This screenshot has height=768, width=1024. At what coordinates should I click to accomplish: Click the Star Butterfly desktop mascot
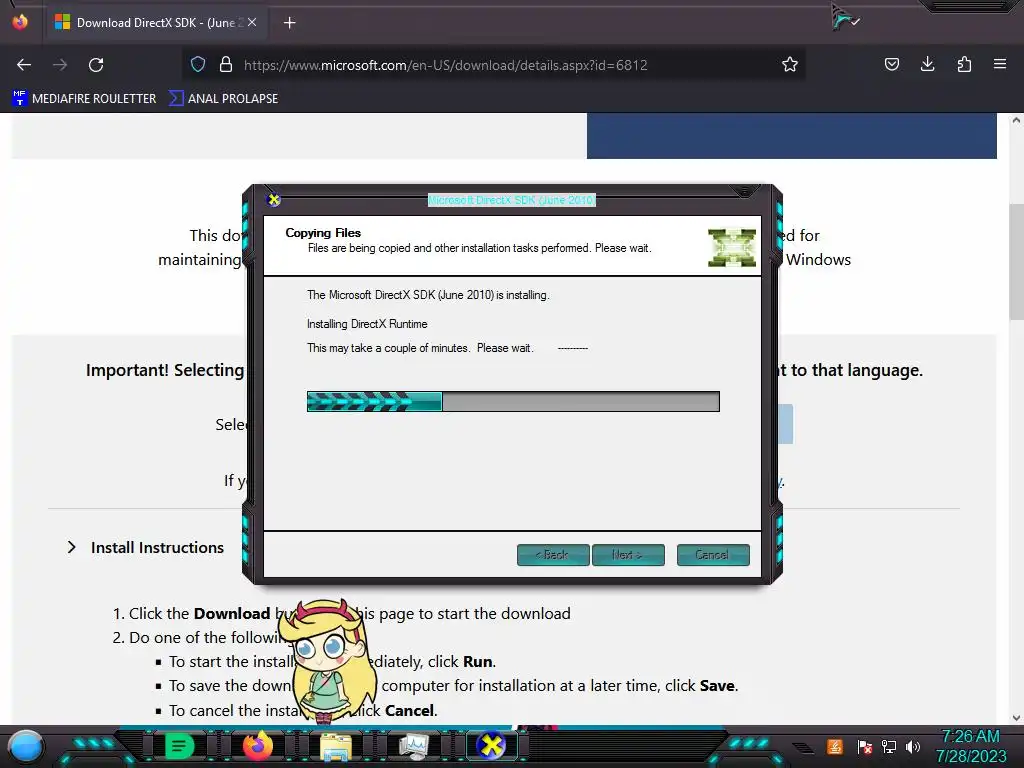[x=327, y=661]
